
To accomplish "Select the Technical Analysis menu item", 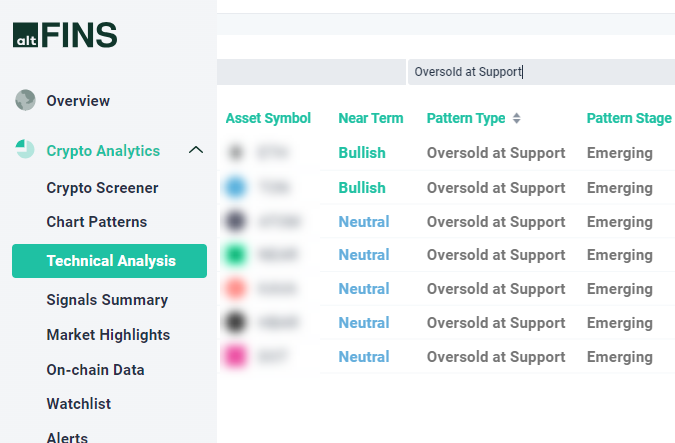I will [110, 261].
